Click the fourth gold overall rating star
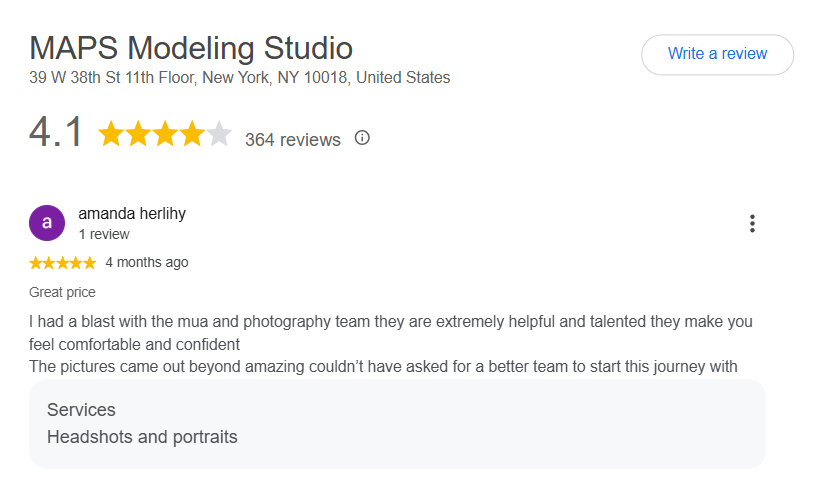This screenshot has width=824, height=490. 192,133
